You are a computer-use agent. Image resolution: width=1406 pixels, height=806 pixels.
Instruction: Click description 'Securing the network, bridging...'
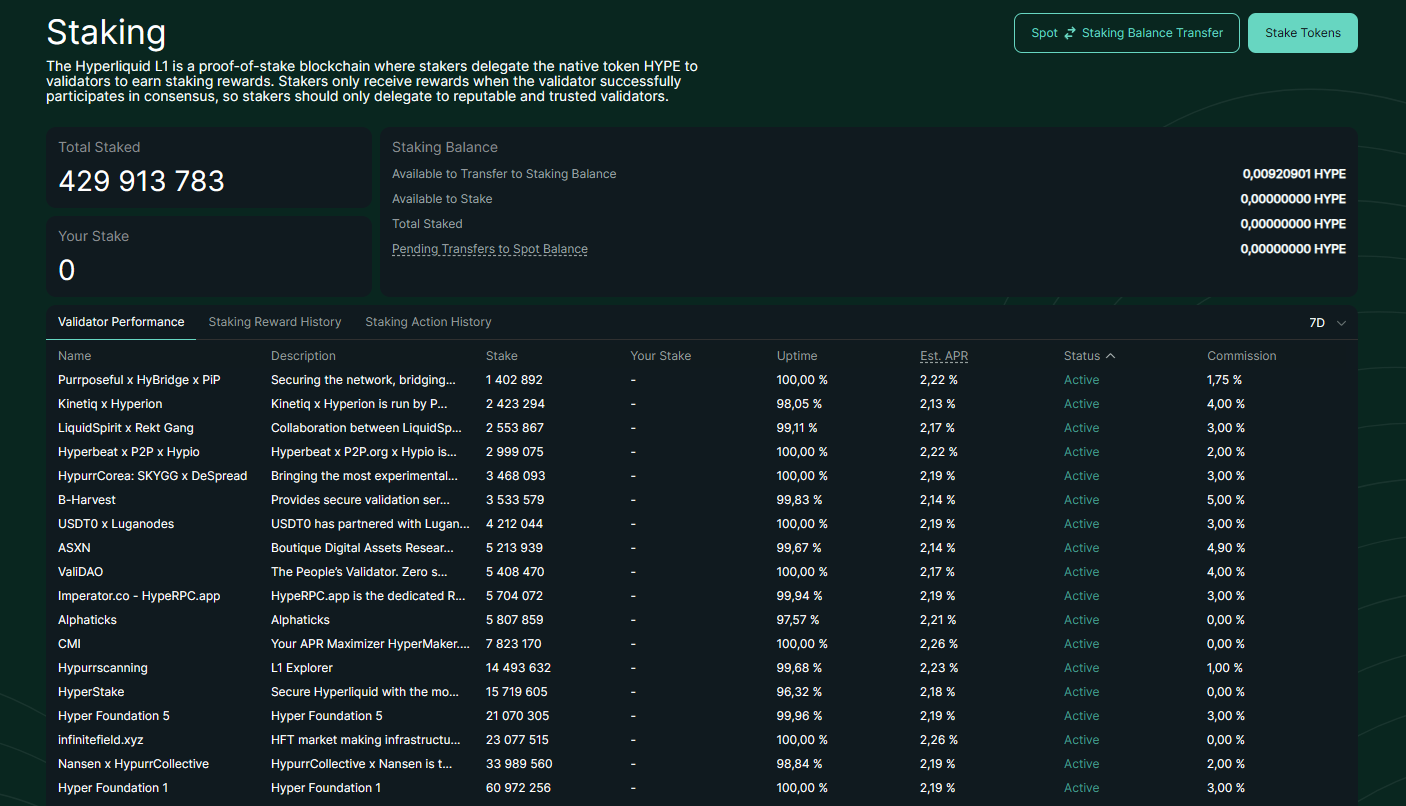(x=363, y=380)
